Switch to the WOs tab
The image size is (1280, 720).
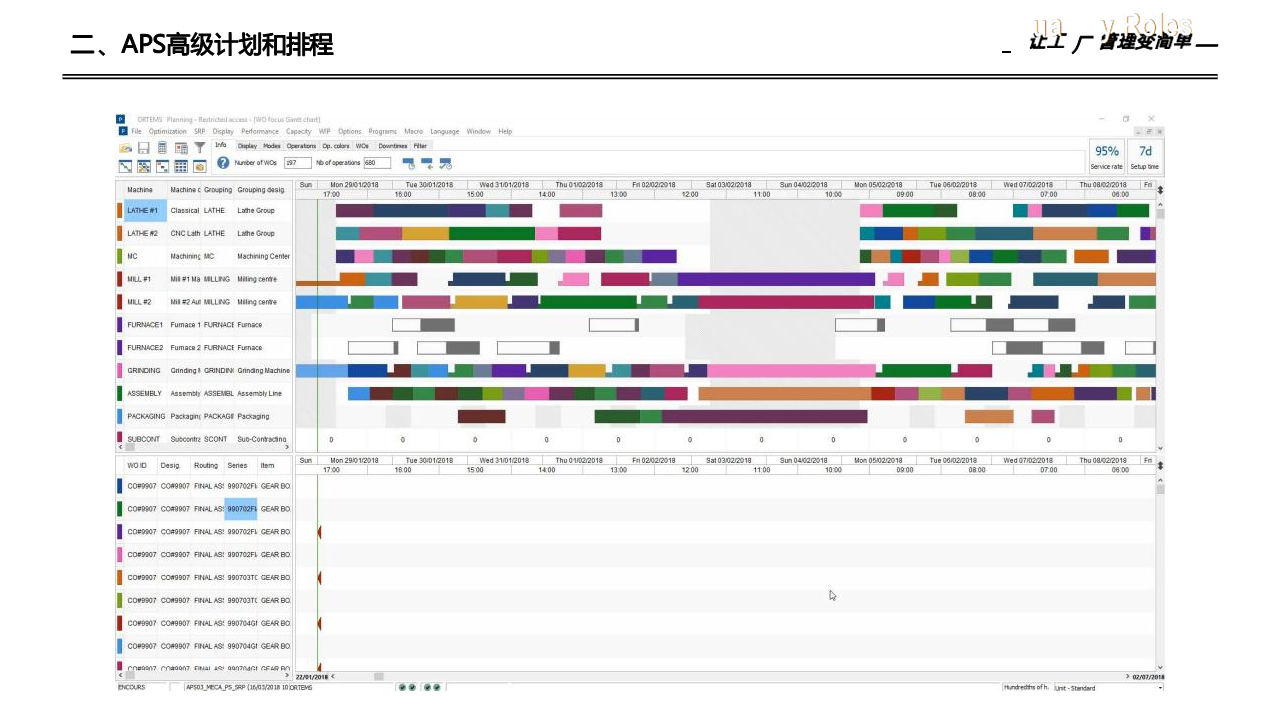pyautogui.click(x=362, y=146)
